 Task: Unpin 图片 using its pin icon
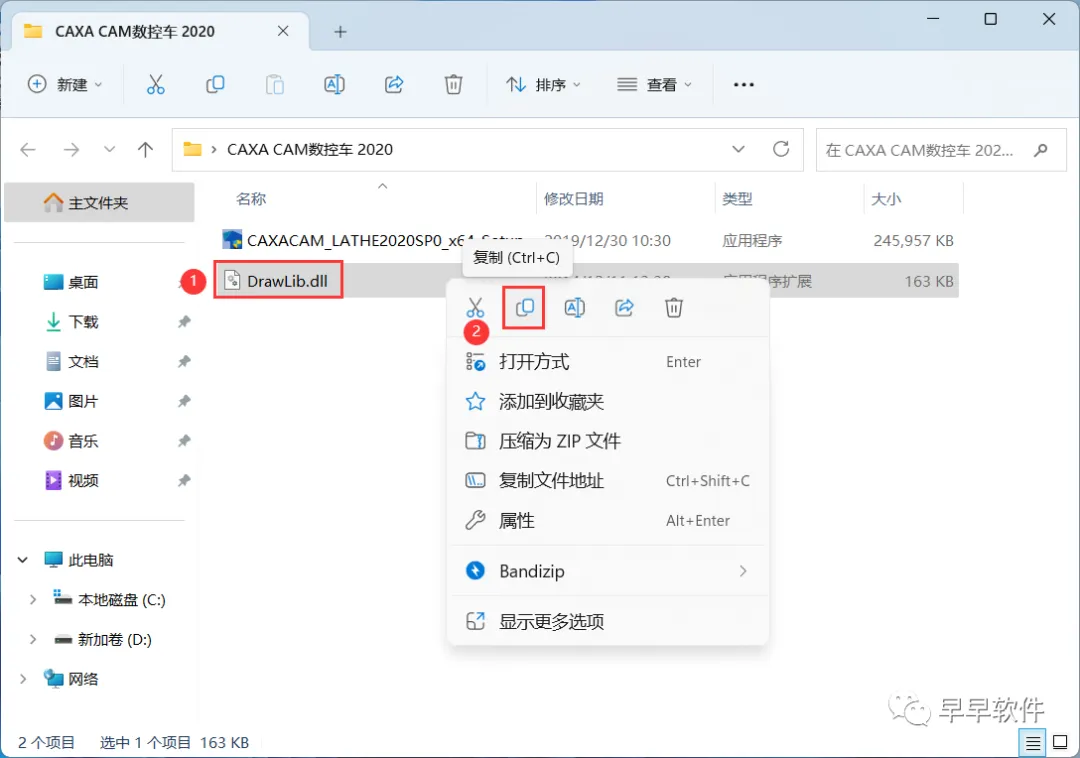tap(184, 401)
